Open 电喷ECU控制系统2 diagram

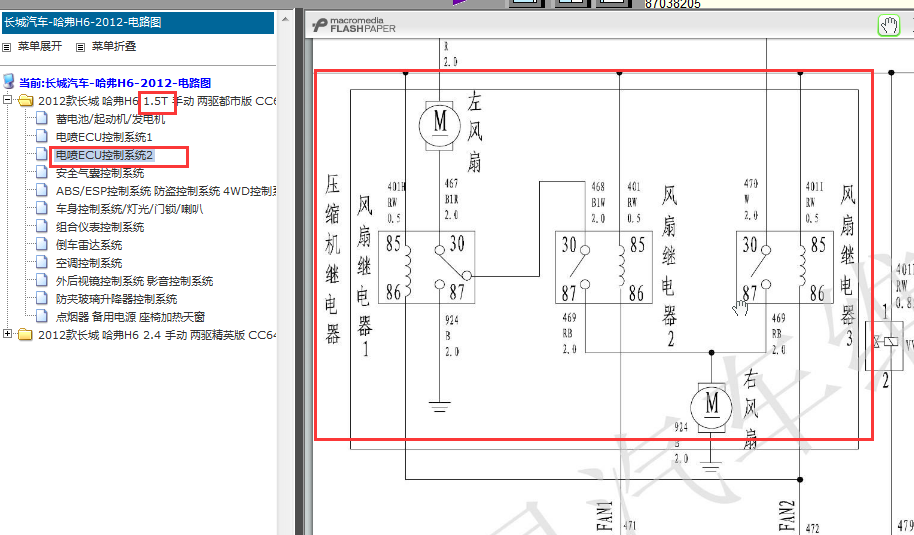click(x=104, y=155)
